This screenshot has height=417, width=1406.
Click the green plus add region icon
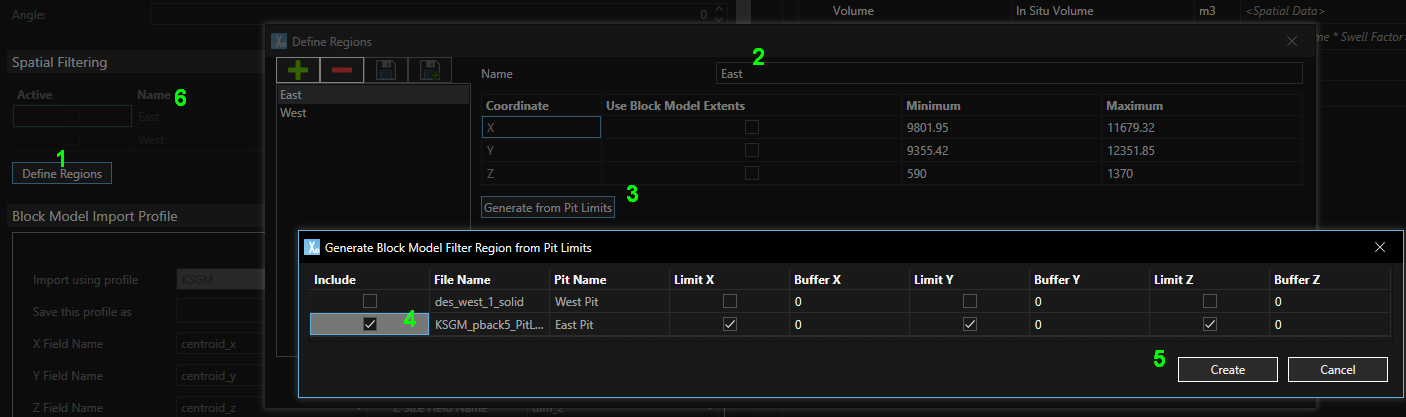(298, 70)
